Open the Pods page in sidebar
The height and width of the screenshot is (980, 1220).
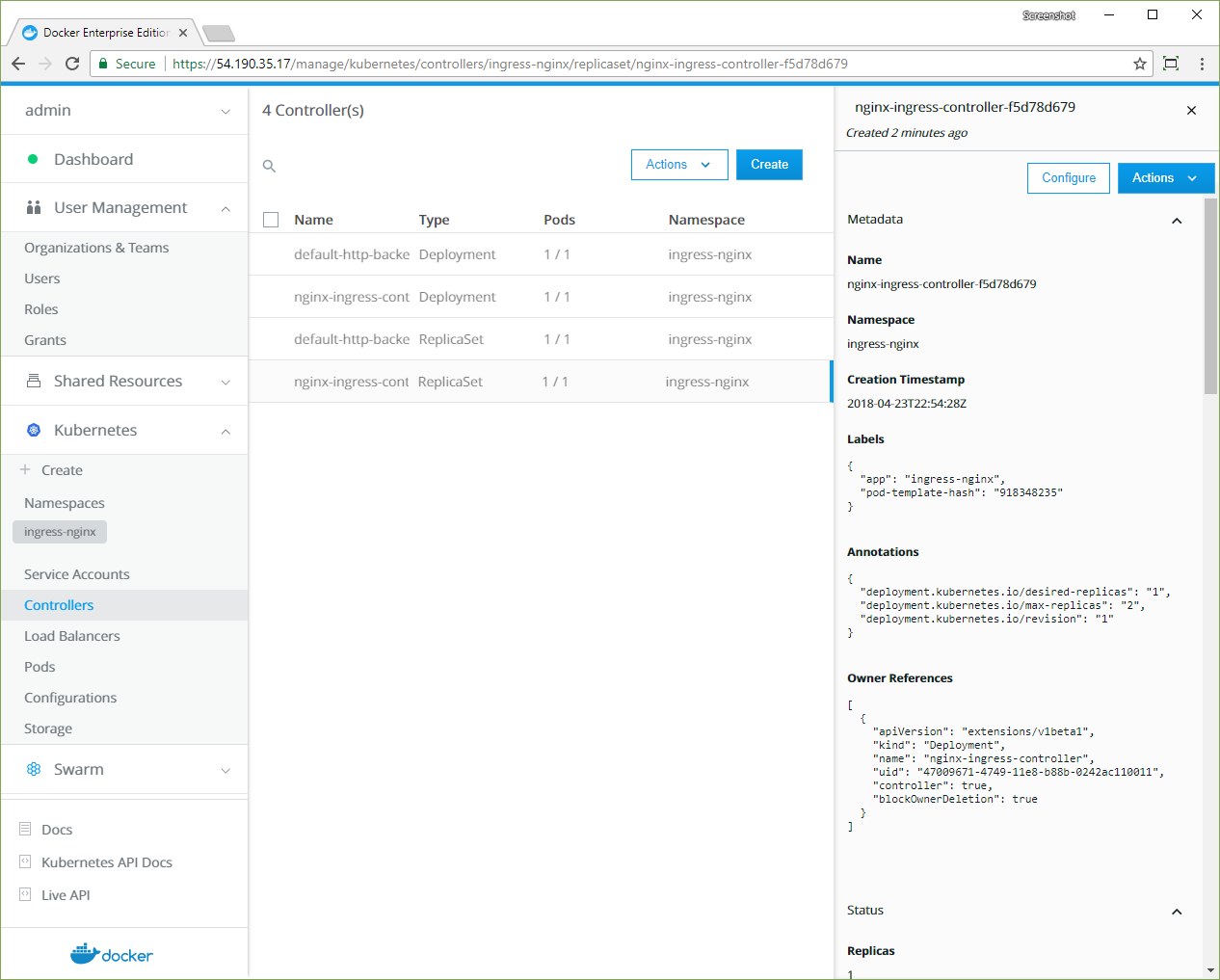coord(40,667)
